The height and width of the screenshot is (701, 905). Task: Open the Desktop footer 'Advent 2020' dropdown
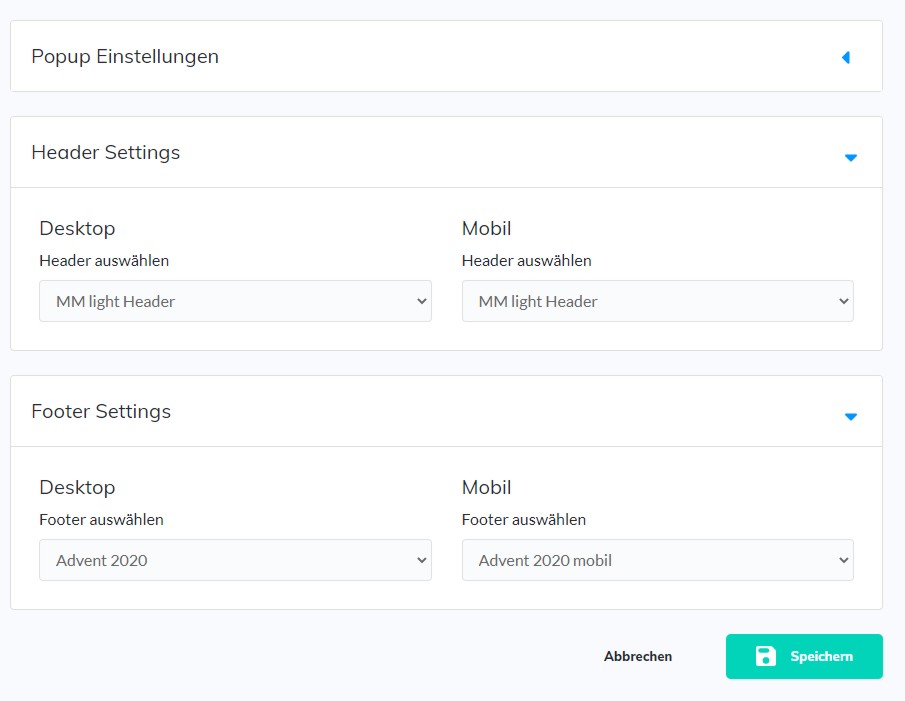[235, 560]
